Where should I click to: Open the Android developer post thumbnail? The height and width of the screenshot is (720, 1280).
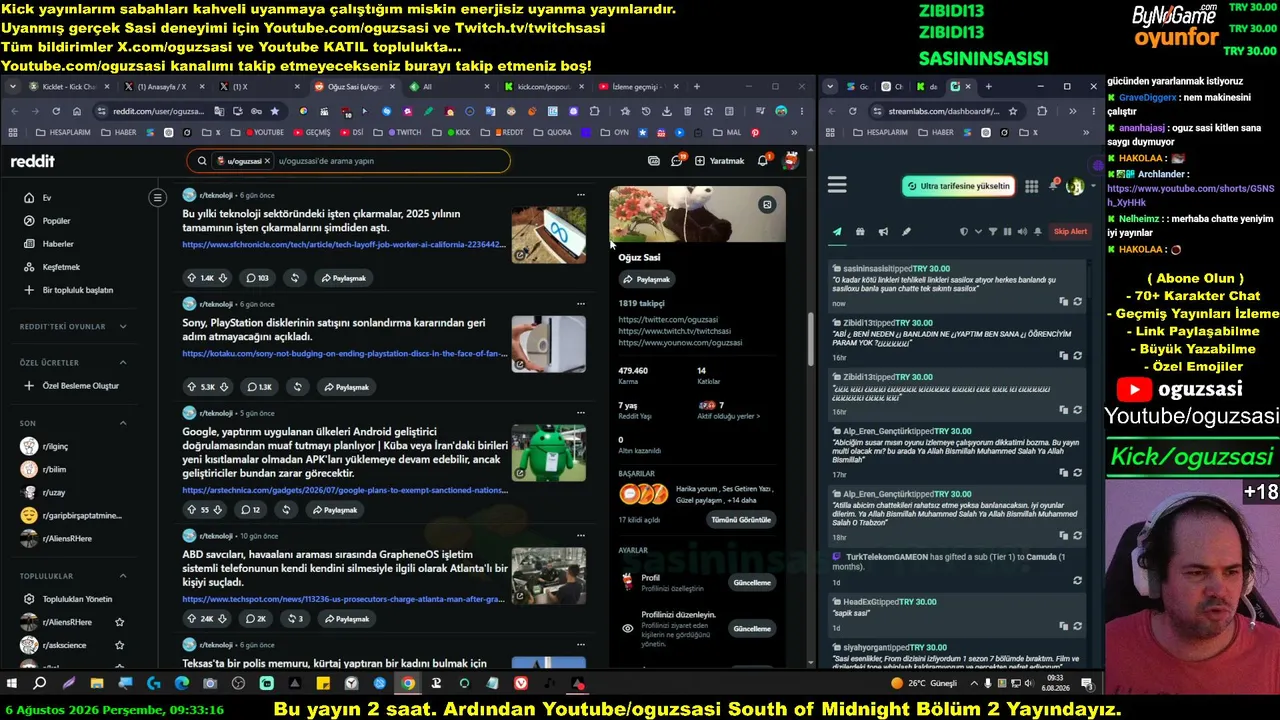549,453
